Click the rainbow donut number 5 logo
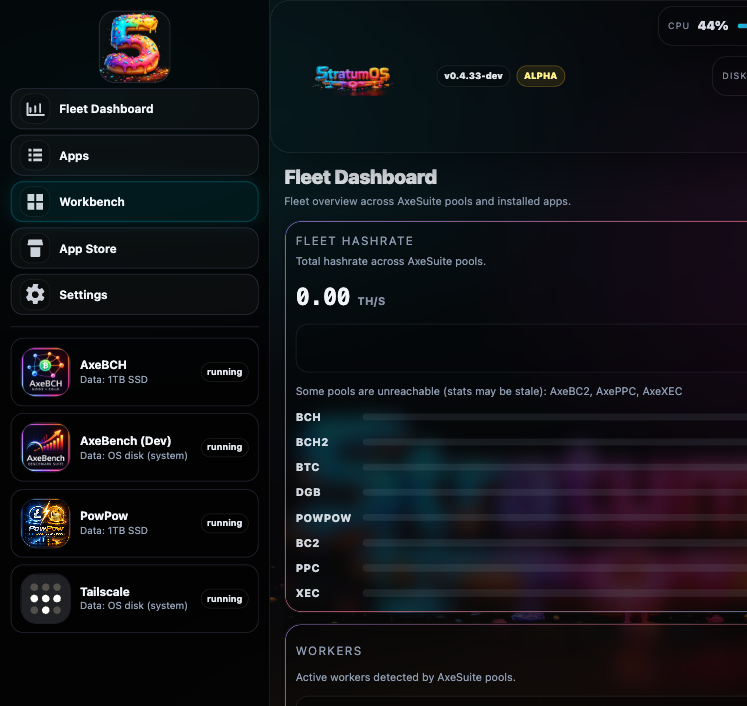 [x=135, y=47]
